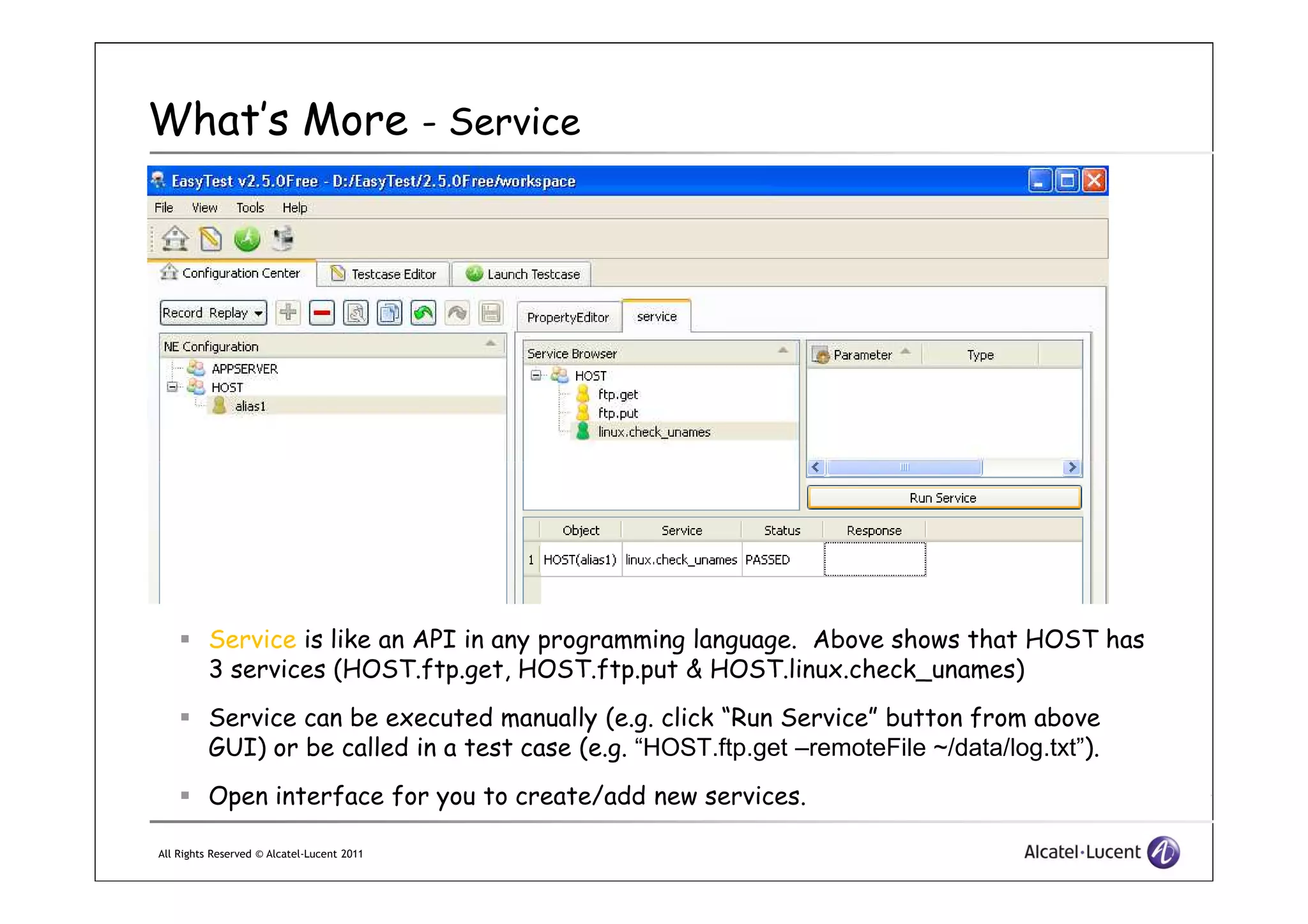Image resolution: width=1308 pixels, height=924 pixels.
Task: Minimize the EasyTest window
Action: tap(1040, 181)
